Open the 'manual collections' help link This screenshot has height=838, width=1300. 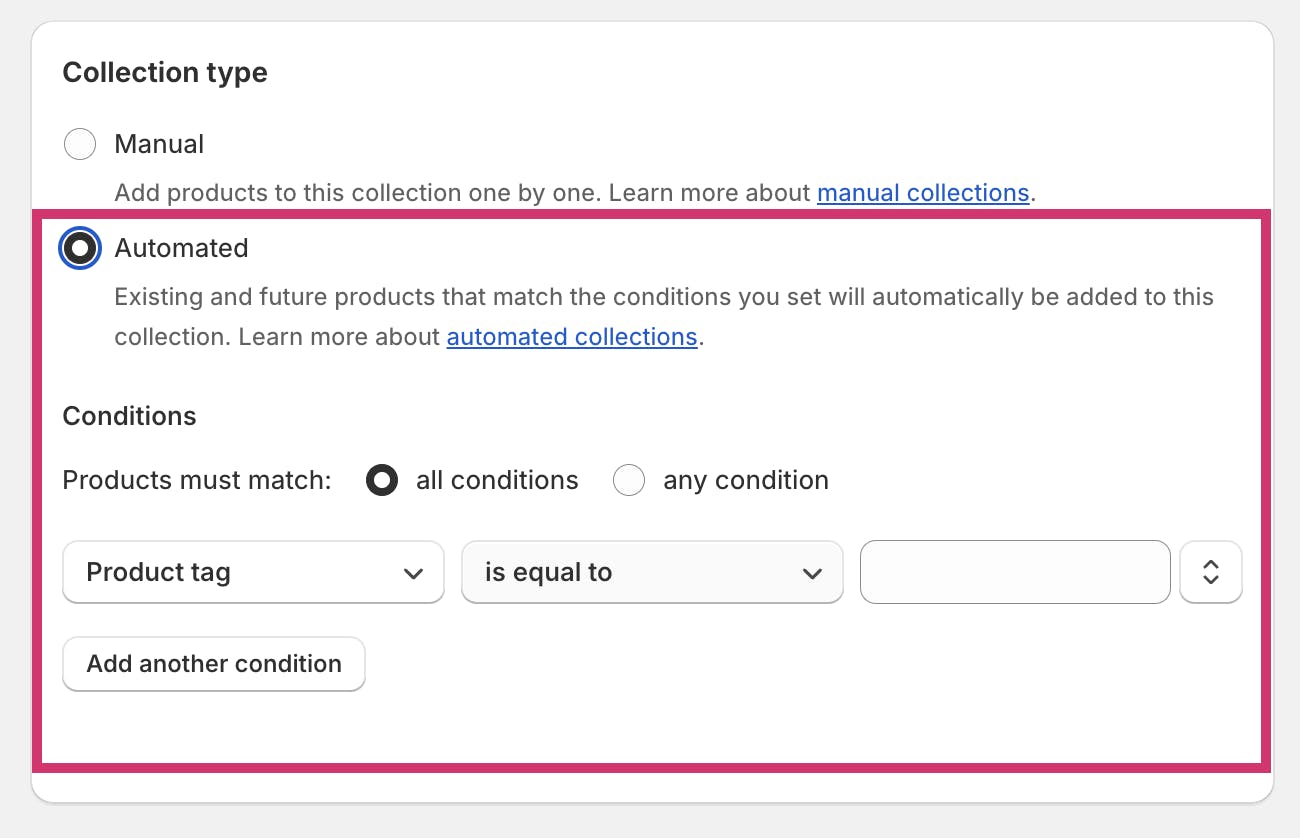click(x=923, y=193)
